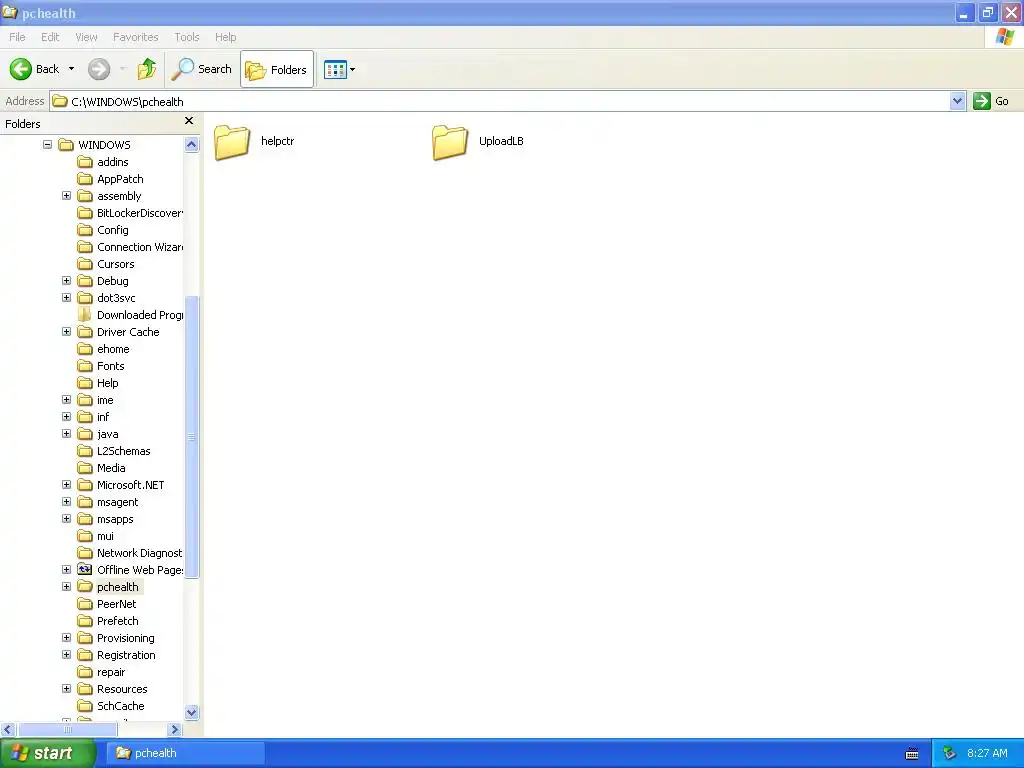
Task: Expand the pchealth folder node
Action: click(67, 586)
